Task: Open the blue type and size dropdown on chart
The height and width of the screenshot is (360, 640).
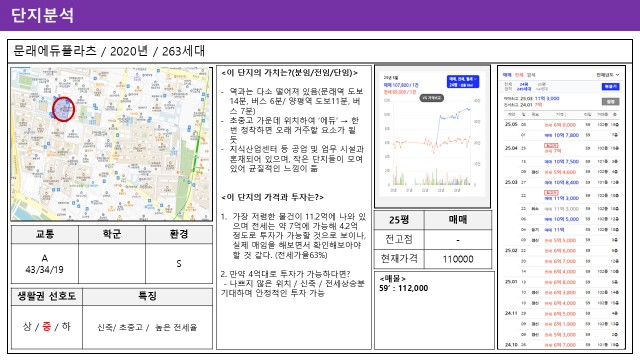Action: [463, 81]
